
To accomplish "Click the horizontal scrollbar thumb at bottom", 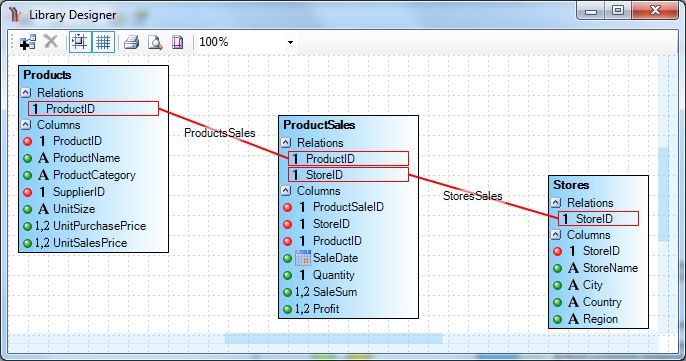I will click(333, 339).
